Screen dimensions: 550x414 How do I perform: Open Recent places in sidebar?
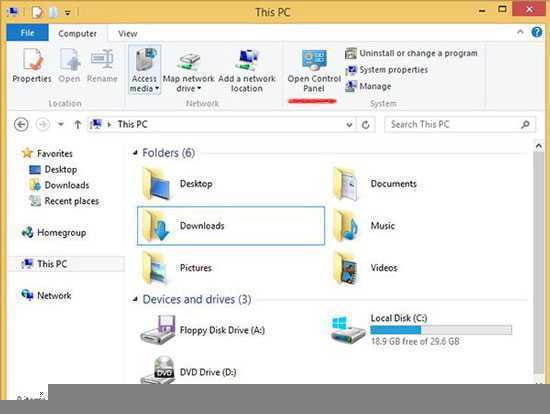(x=64, y=201)
